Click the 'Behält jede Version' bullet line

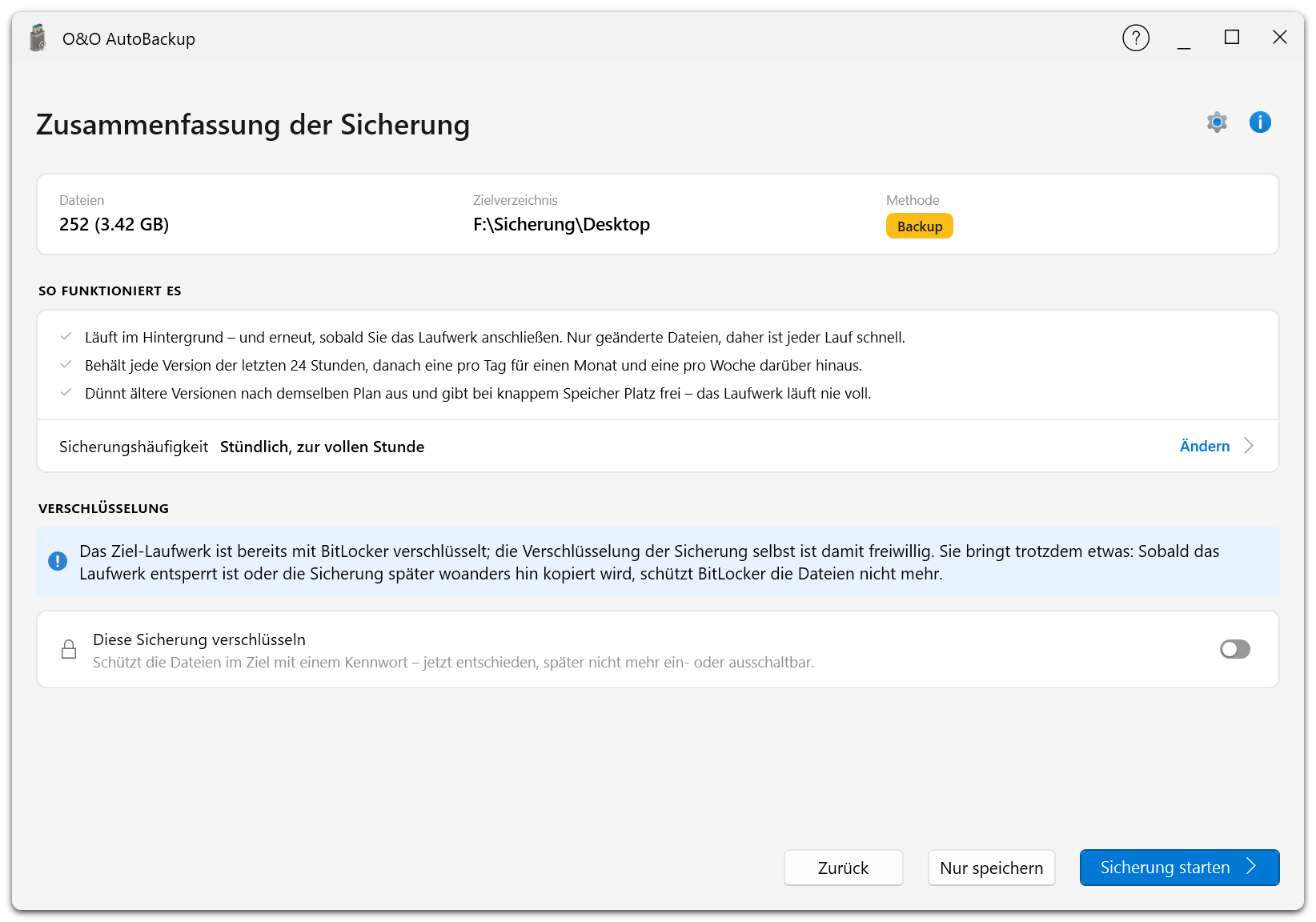click(473, 366)
